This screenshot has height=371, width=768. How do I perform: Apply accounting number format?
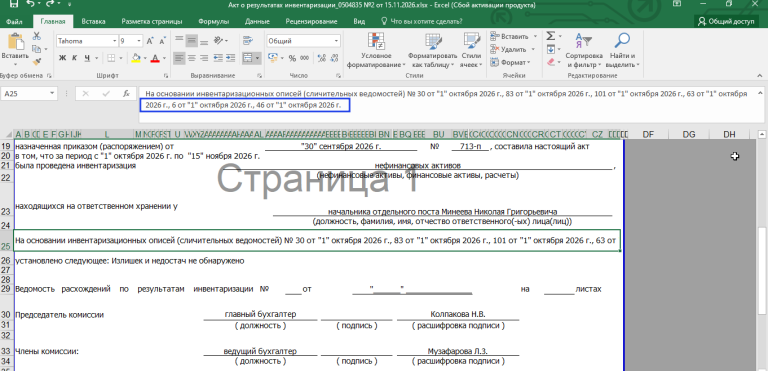tap(273, 58)
